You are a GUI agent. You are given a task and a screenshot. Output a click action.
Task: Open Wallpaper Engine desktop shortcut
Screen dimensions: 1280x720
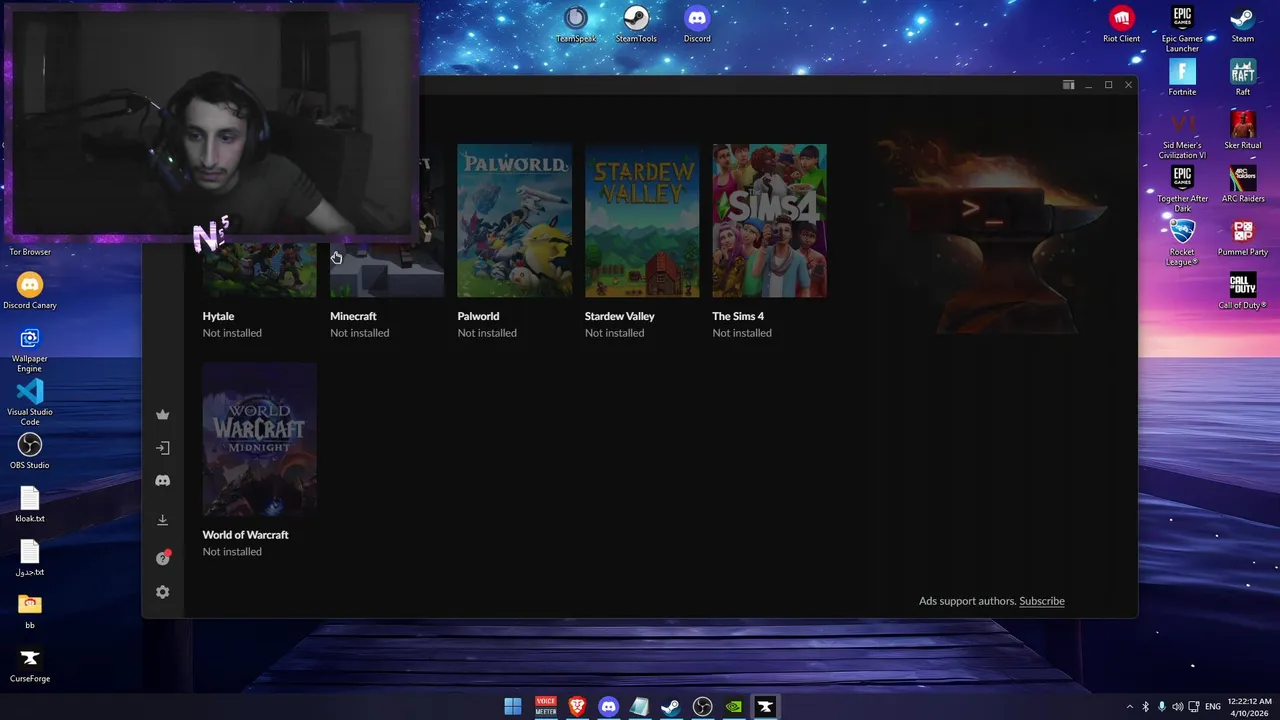coord(30,348)
